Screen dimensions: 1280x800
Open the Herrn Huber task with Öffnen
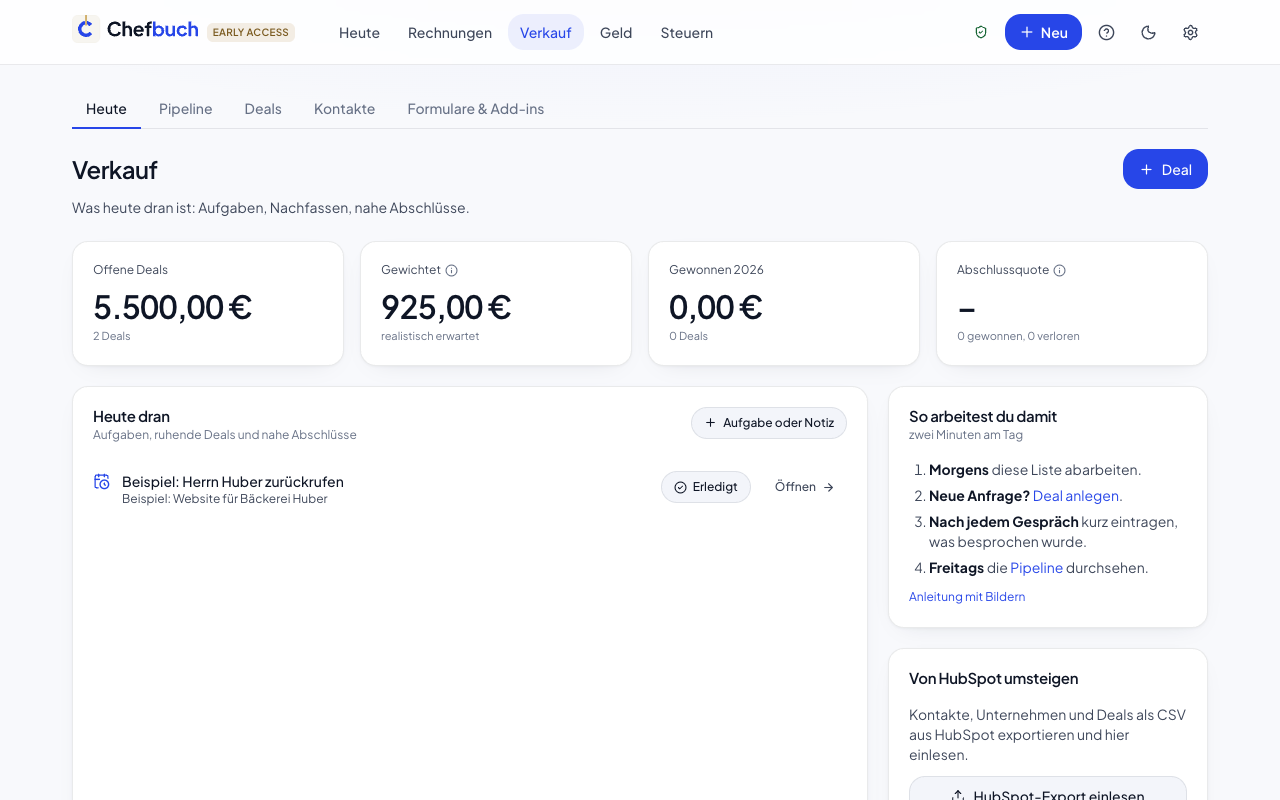tap(805, 487)
